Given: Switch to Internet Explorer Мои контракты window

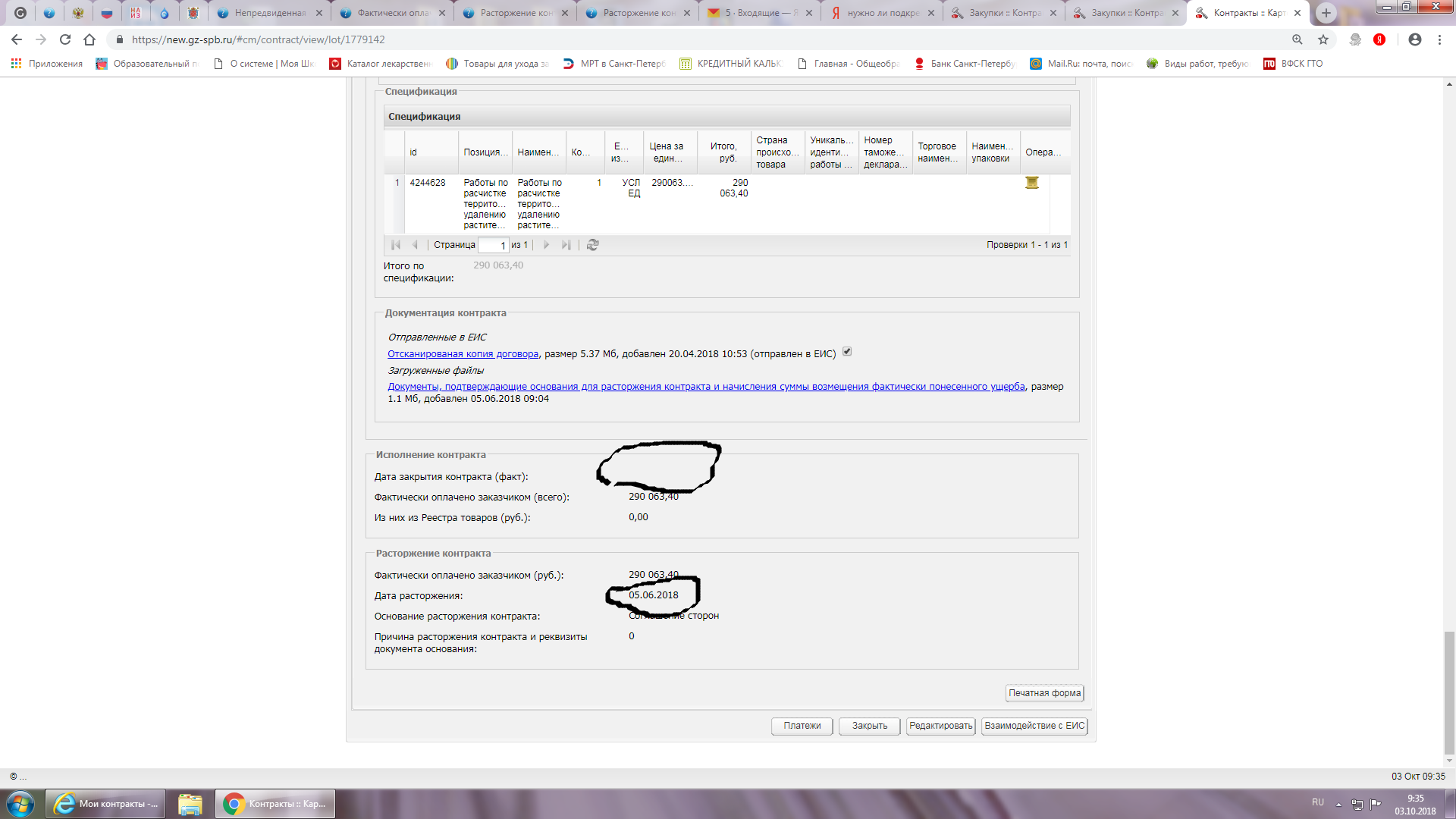Looking at the screenshot, I should point(106,804).
